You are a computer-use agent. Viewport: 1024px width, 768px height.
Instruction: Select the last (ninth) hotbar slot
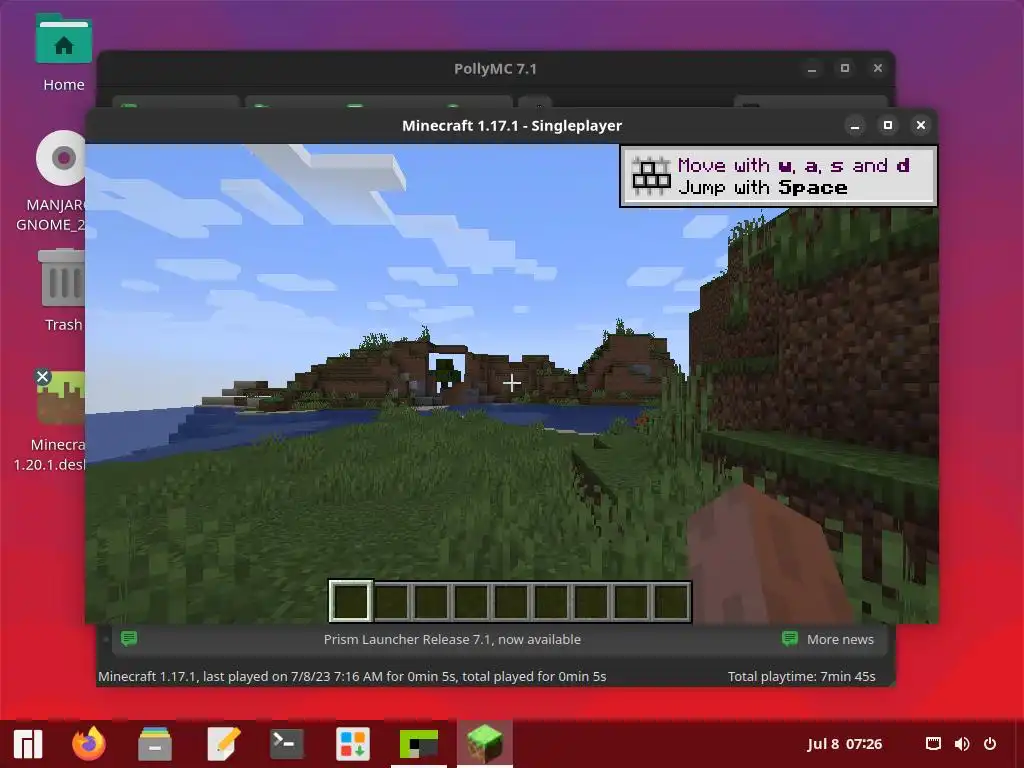(x=671, y=601)
